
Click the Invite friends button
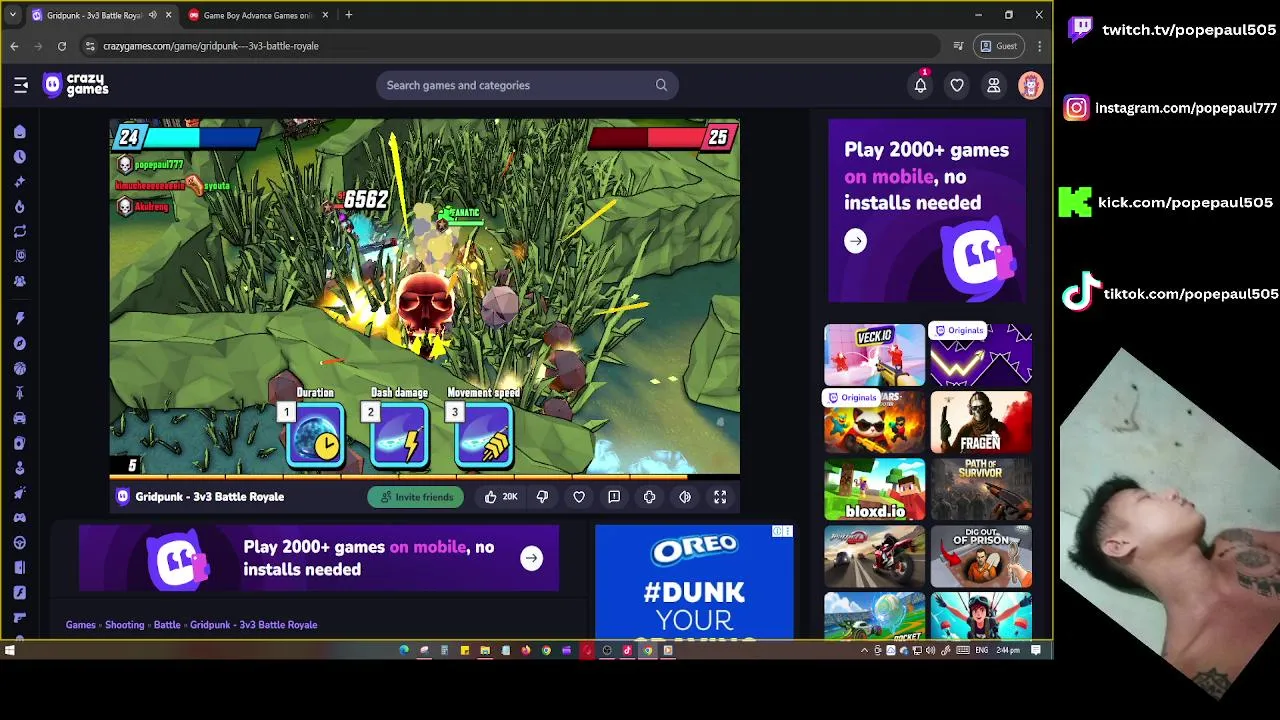coord(416,497)
